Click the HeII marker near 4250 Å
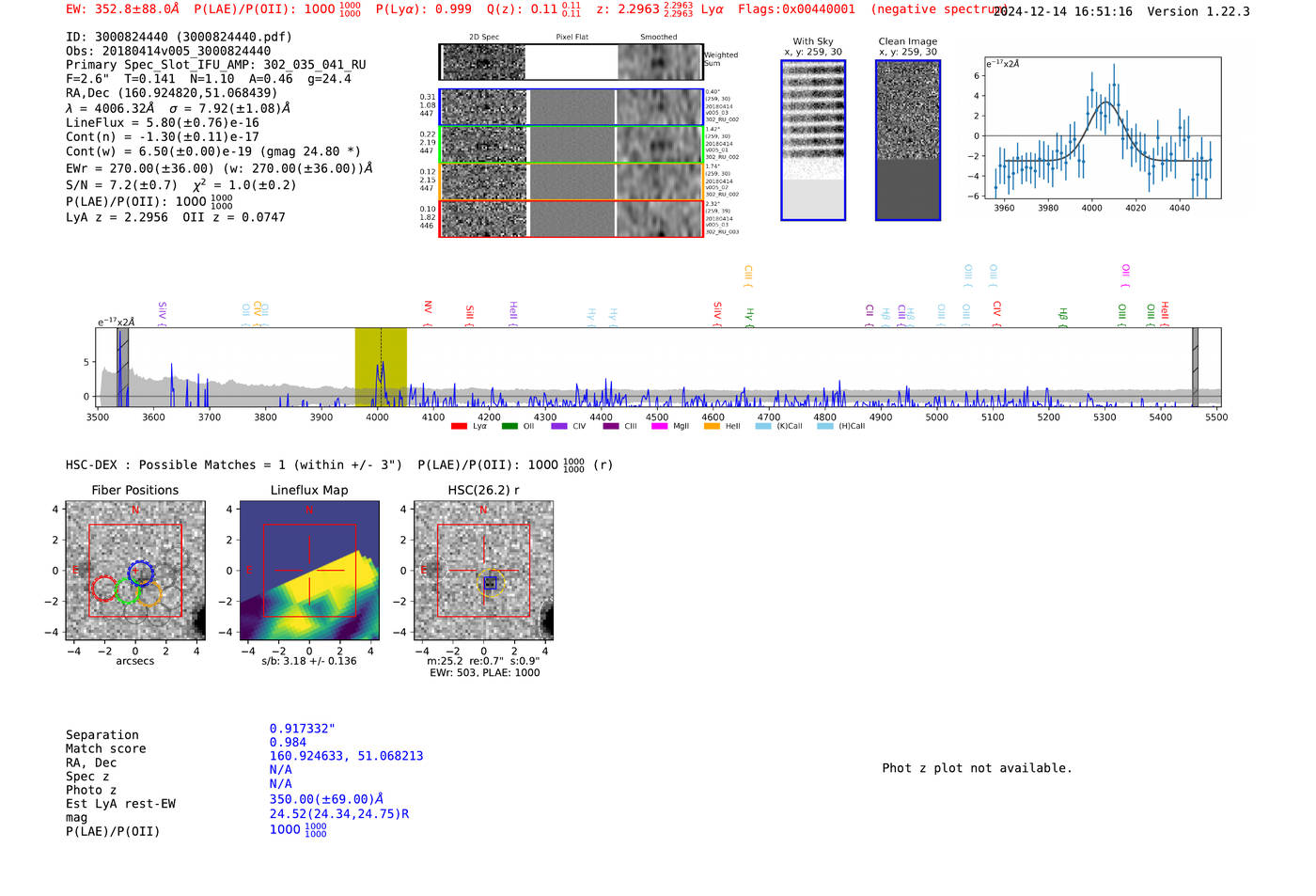The width and height of the screenshot is (1316, 896). (x=513, y=314)
